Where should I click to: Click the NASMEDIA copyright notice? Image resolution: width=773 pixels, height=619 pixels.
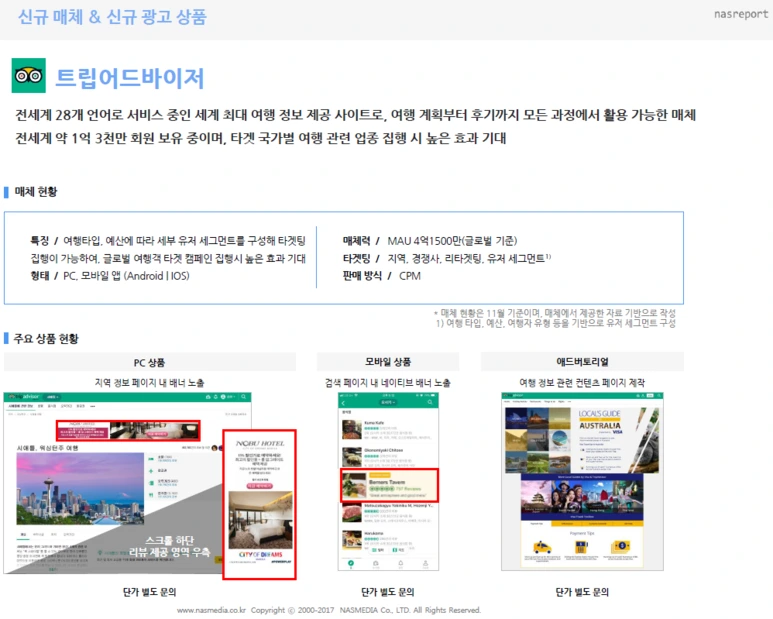tap(366, 610)
